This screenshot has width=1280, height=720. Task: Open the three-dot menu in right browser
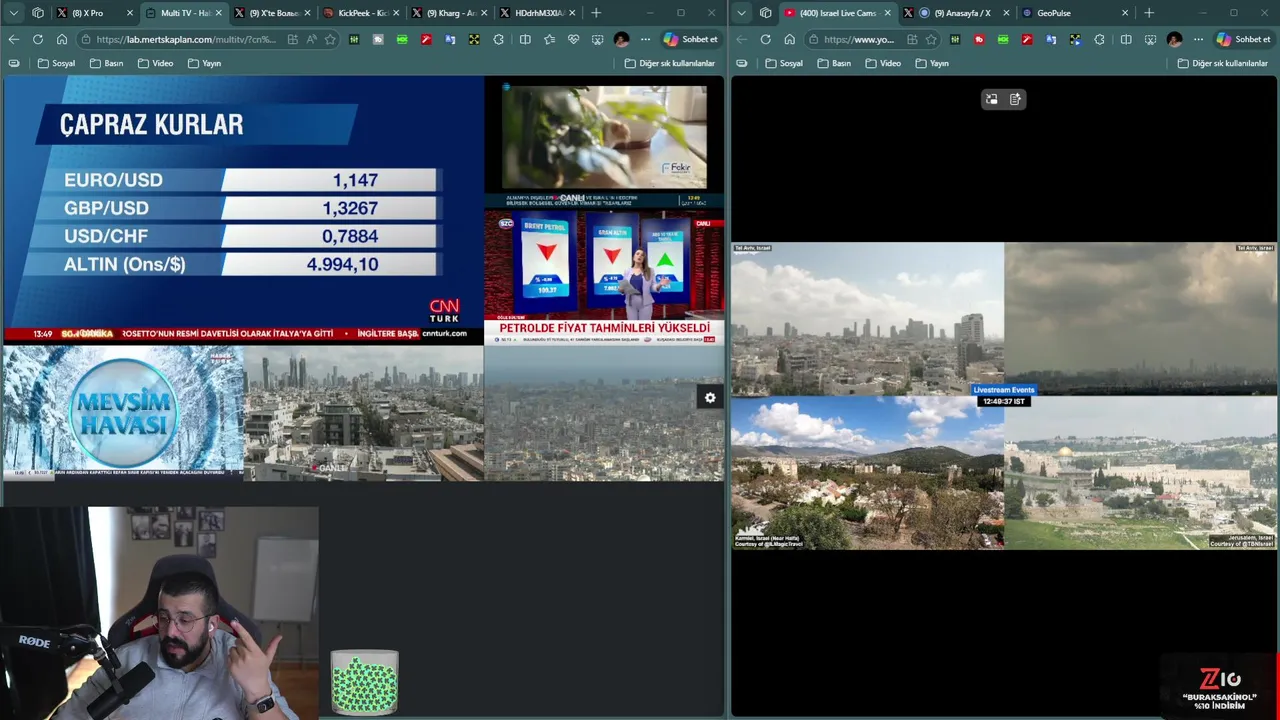[1198, 39]
